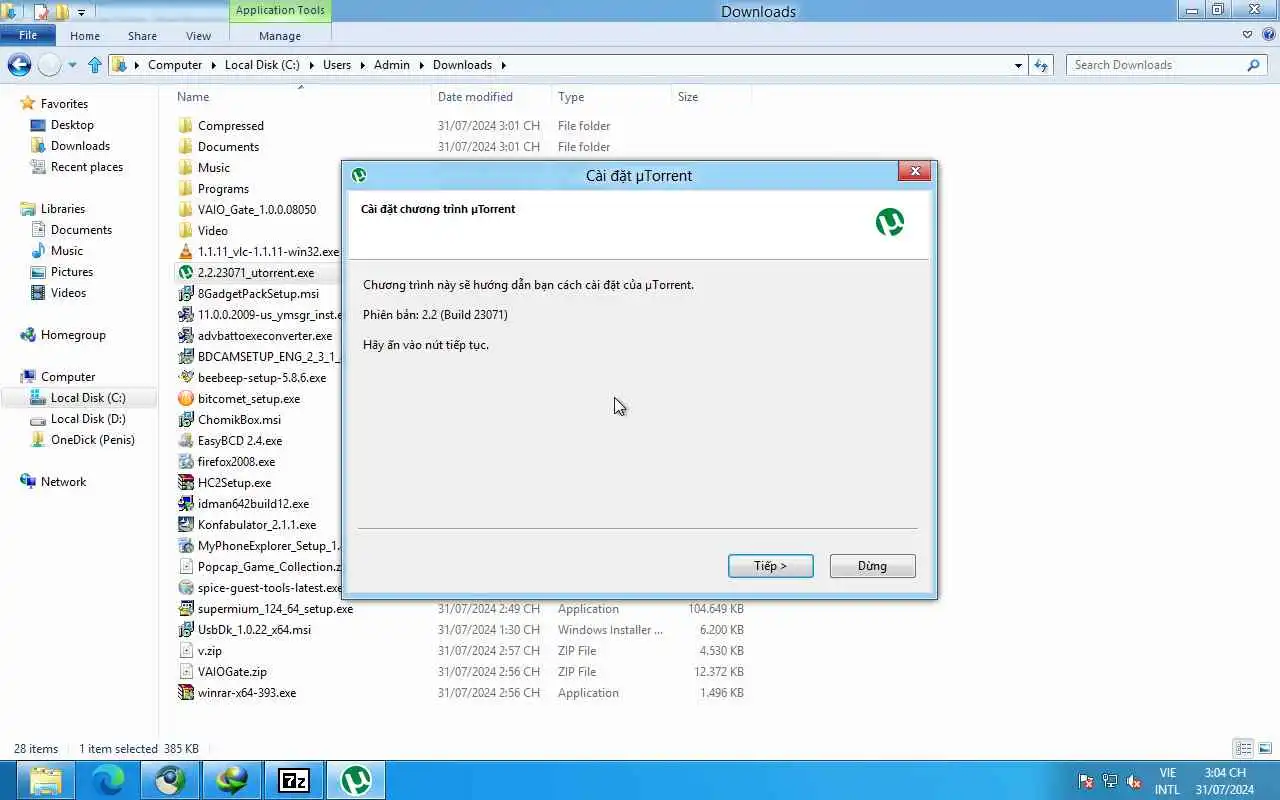Viewport: 1280px width, 800px height.
Task: Click the Forward navigation arrow in Explorer
Action: point(50,65)
